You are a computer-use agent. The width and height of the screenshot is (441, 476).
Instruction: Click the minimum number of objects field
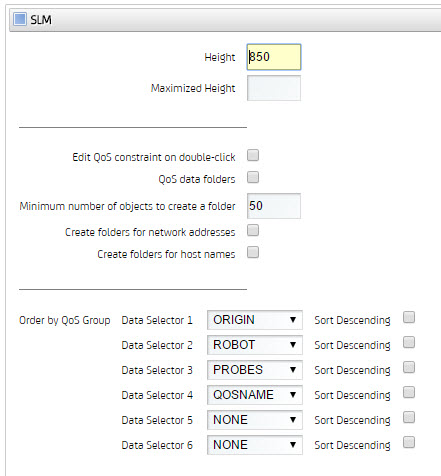(274, 206)
